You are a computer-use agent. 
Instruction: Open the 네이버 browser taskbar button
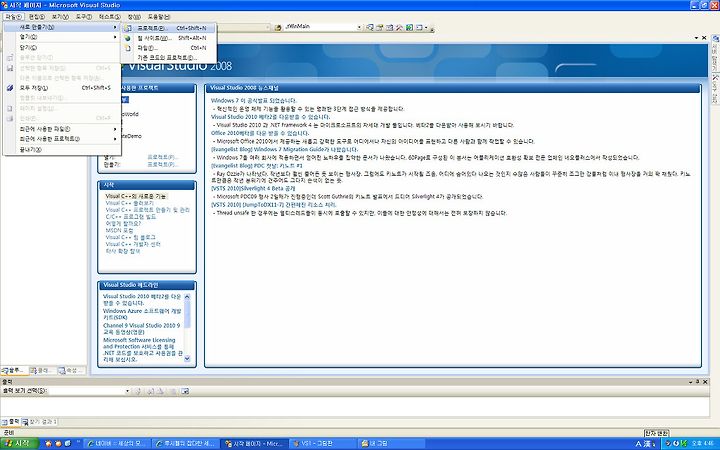point(116,444)
